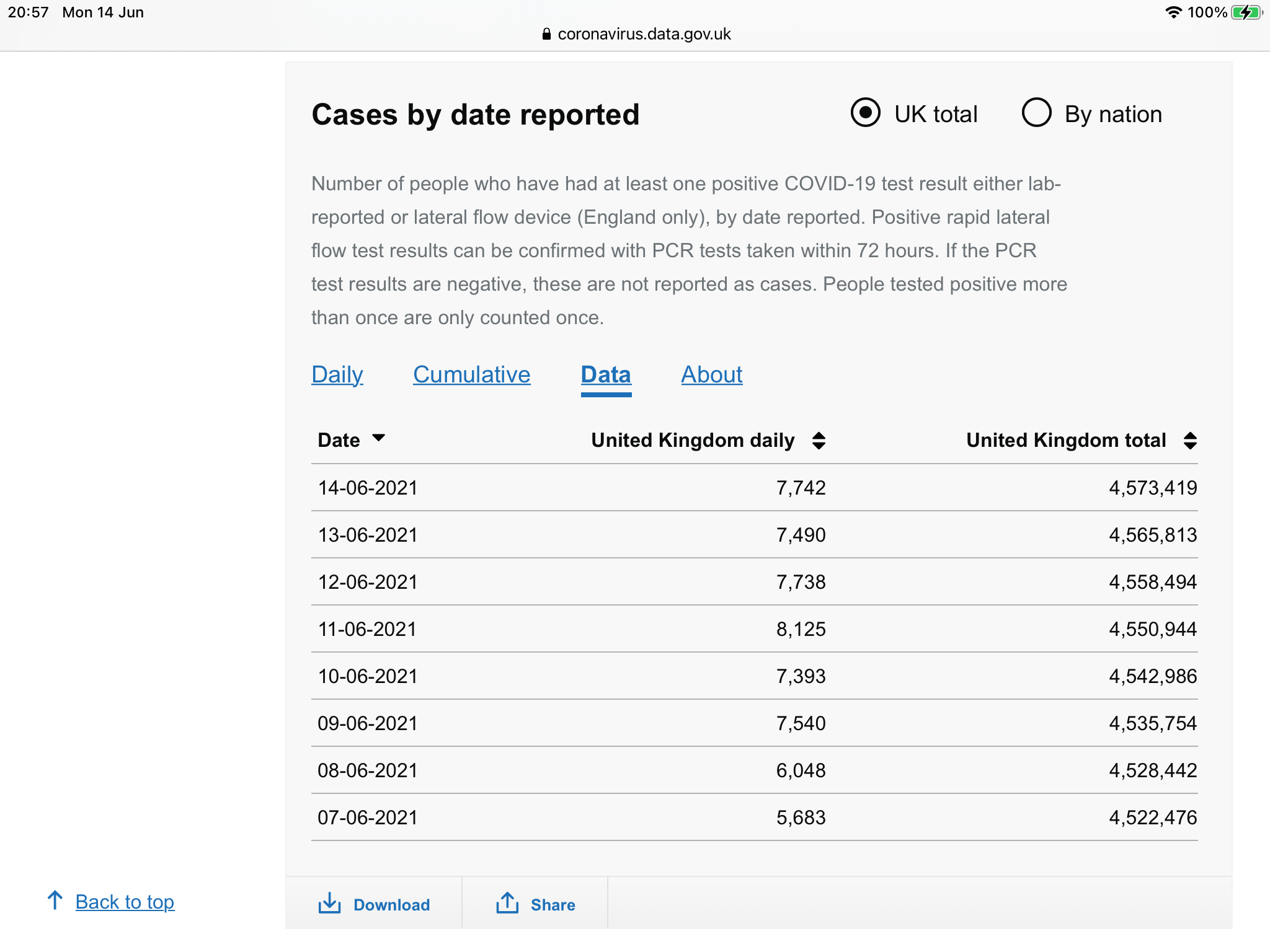Click the Share button label

point(553,905)
